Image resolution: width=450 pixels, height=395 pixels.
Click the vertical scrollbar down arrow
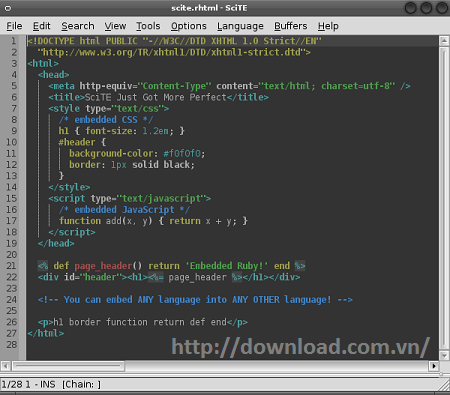pos(444,356)
